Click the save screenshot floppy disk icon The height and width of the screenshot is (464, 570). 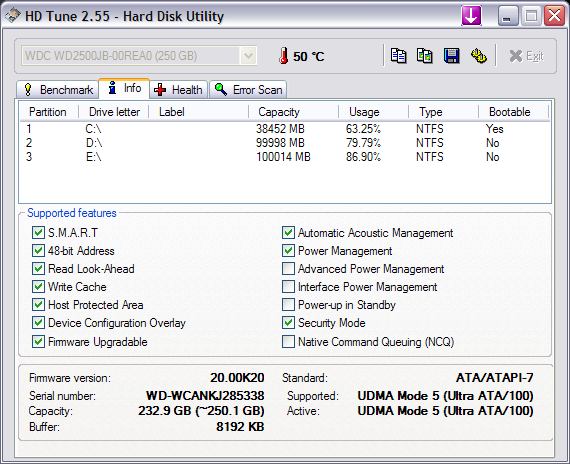click(x=451, y=56)
